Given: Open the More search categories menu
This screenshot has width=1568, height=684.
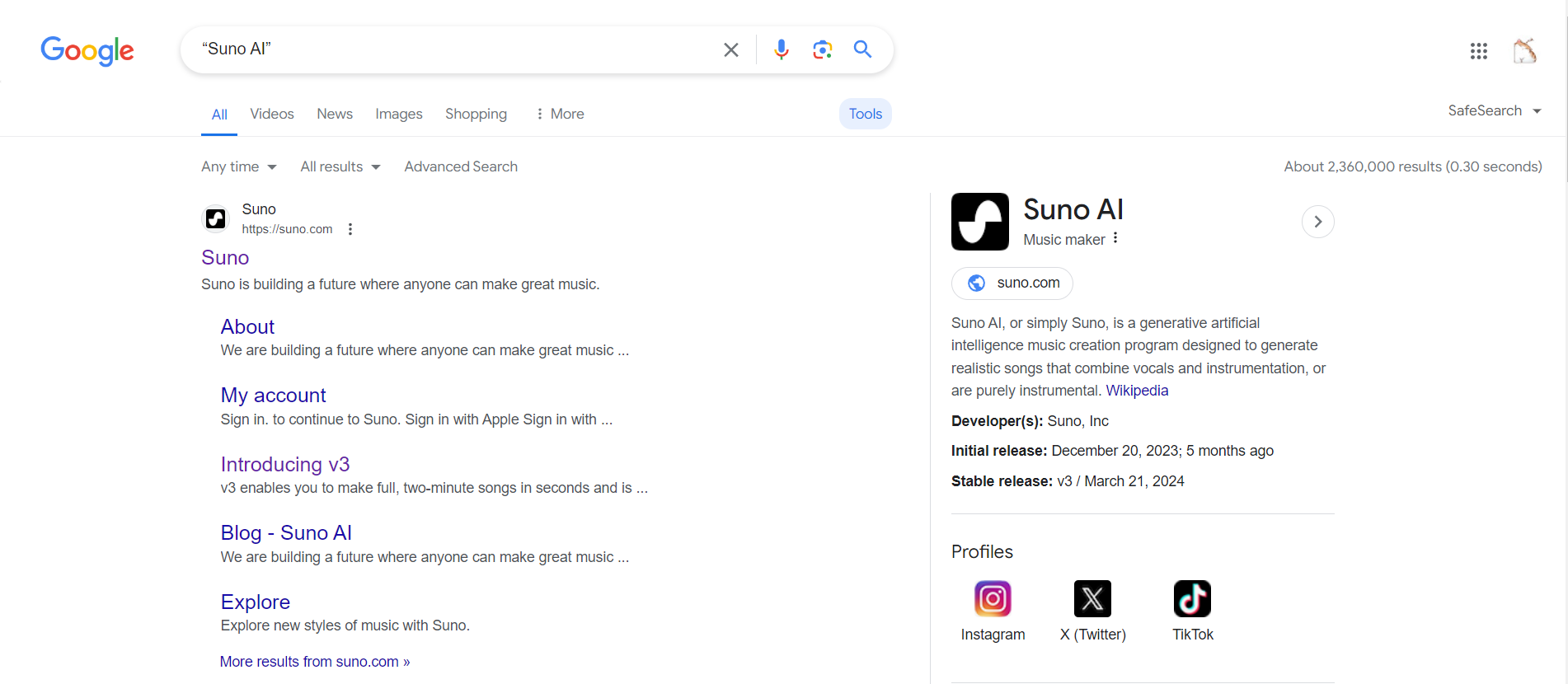Looking at the screenshot, I should 560,114.
